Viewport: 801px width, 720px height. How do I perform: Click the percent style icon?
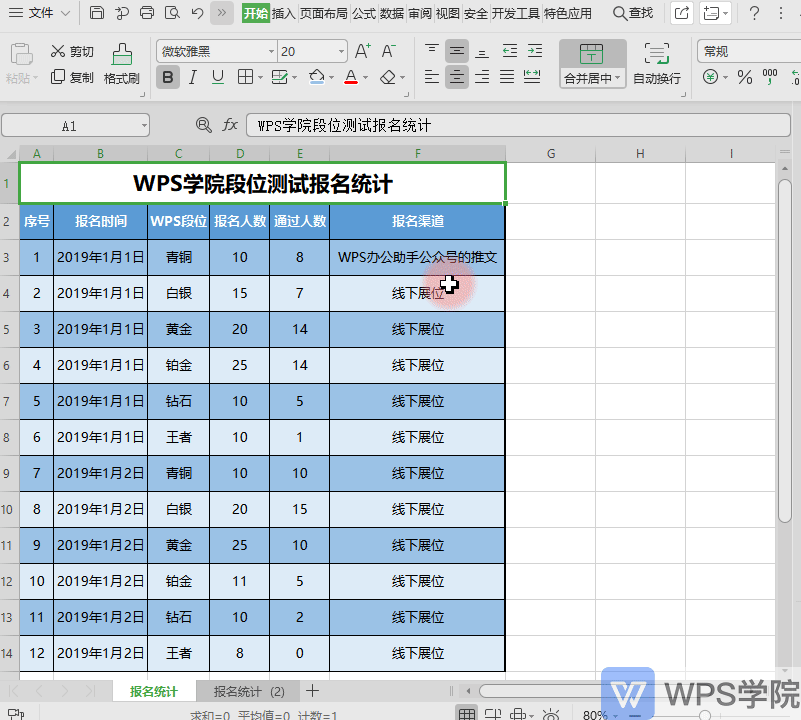tap(745, 77)
